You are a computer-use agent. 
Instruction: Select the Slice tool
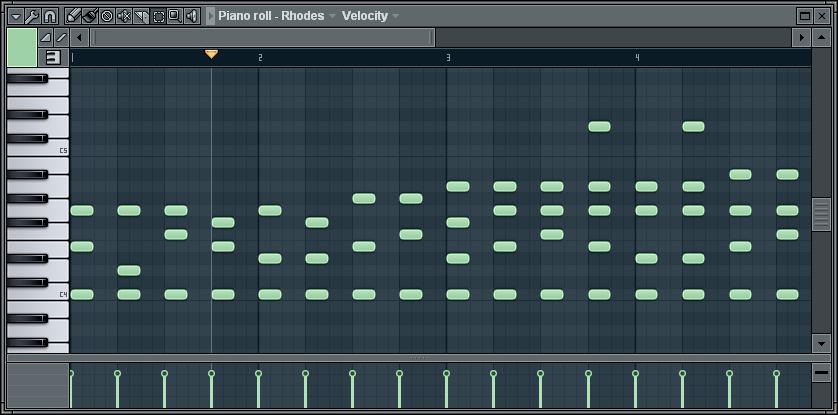point(141,16)
